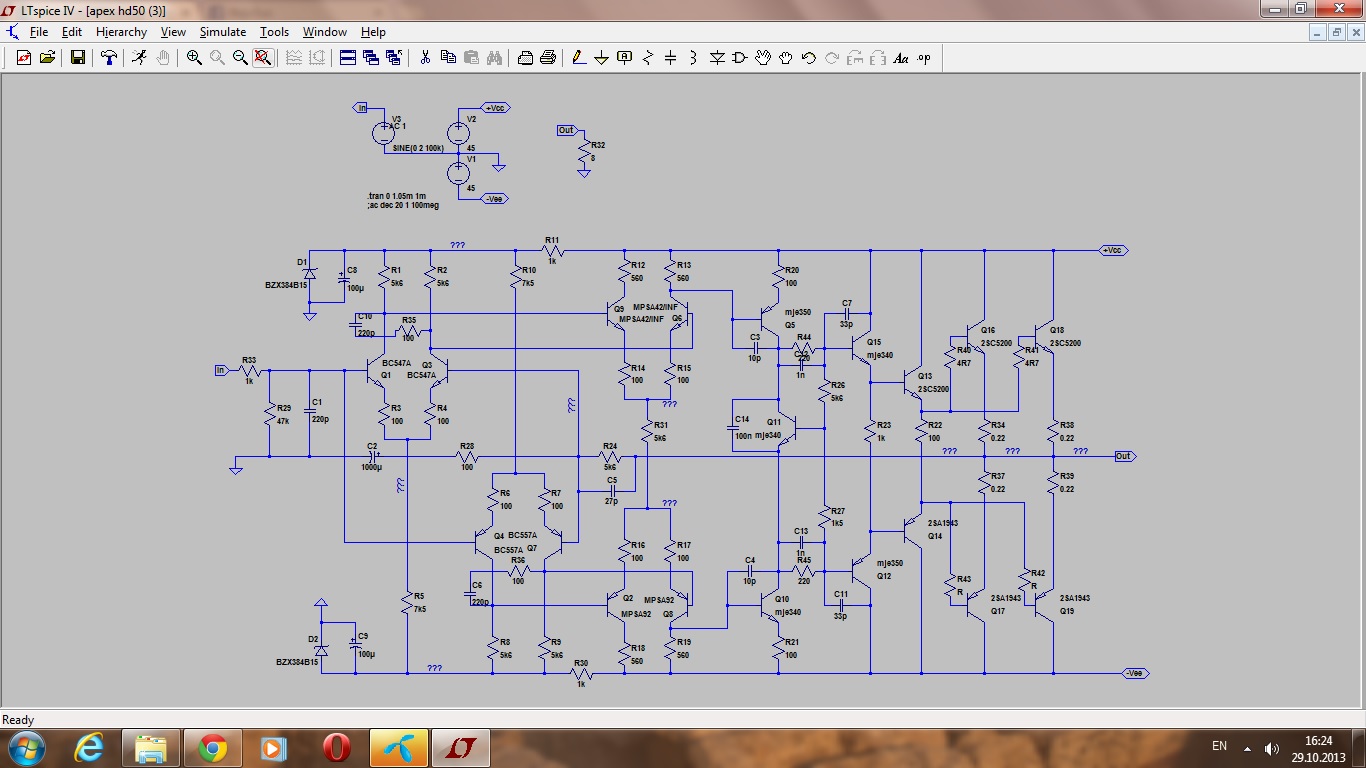Open Print Setup icon
Screen dimensions: 1366x768
coord(525,58)
